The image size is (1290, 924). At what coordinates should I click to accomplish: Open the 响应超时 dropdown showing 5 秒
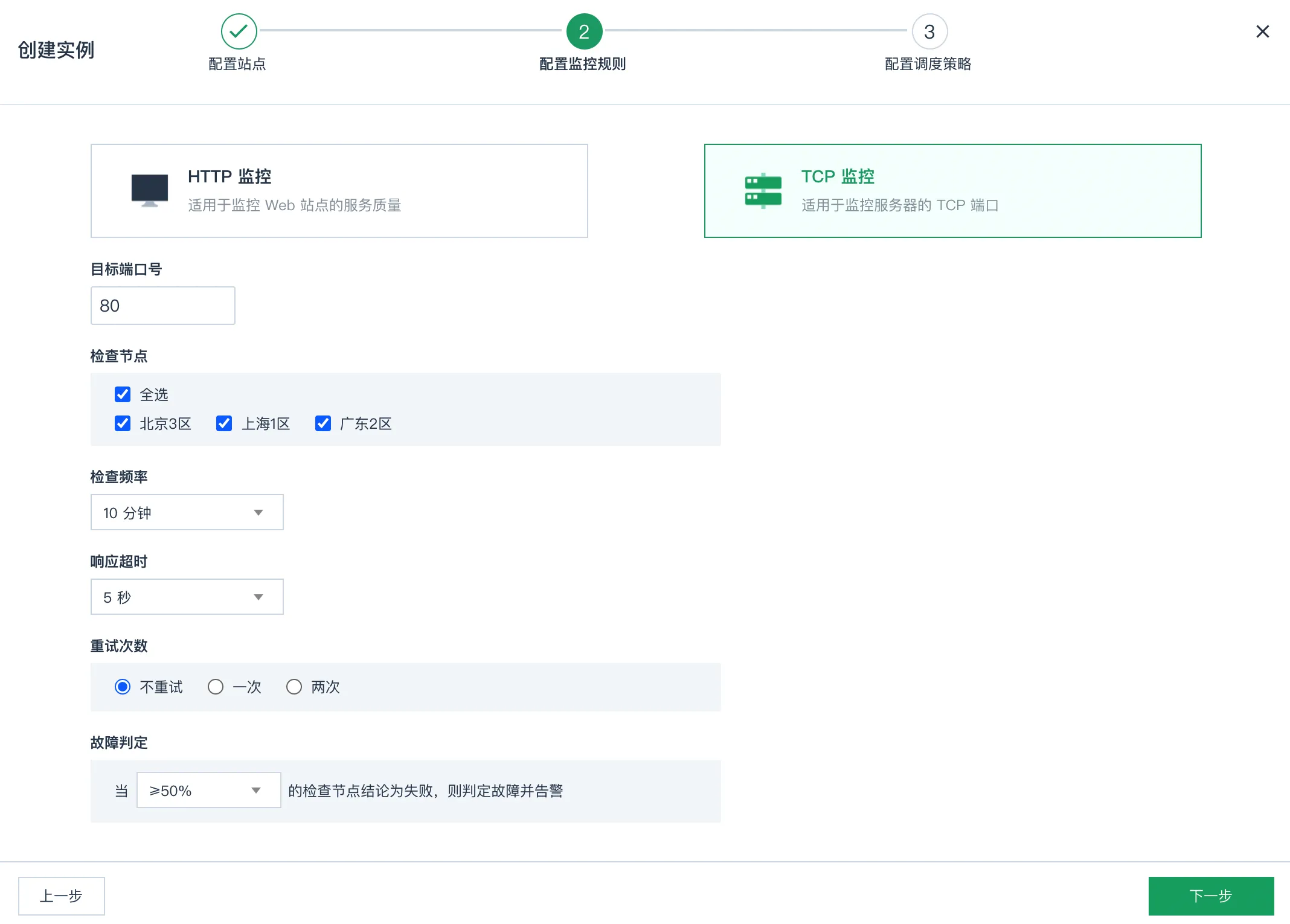(x=187, y=597)
